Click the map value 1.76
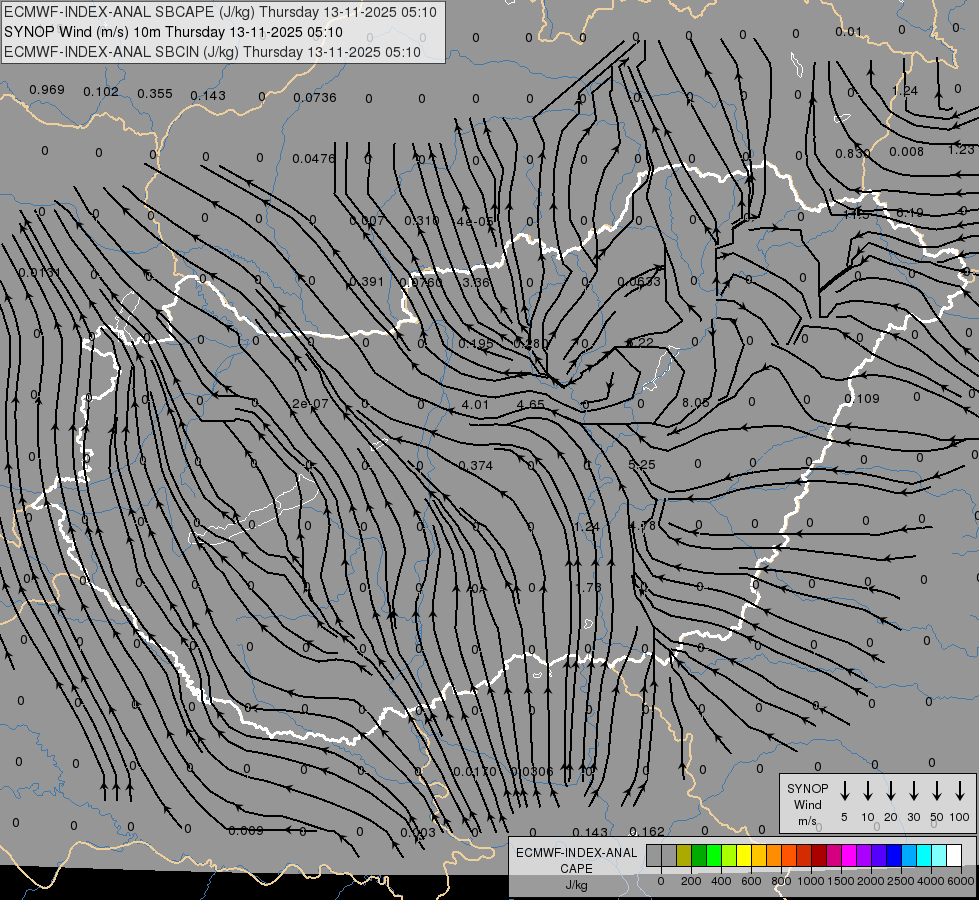 (588, 588)
